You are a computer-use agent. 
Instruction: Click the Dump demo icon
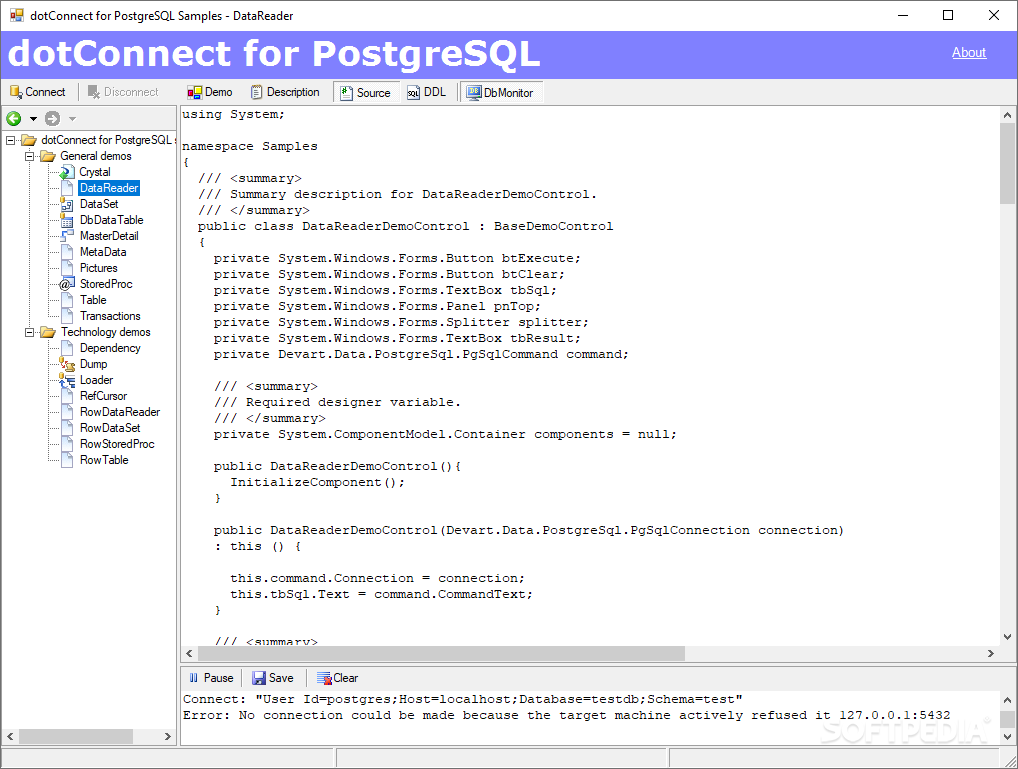67,364
